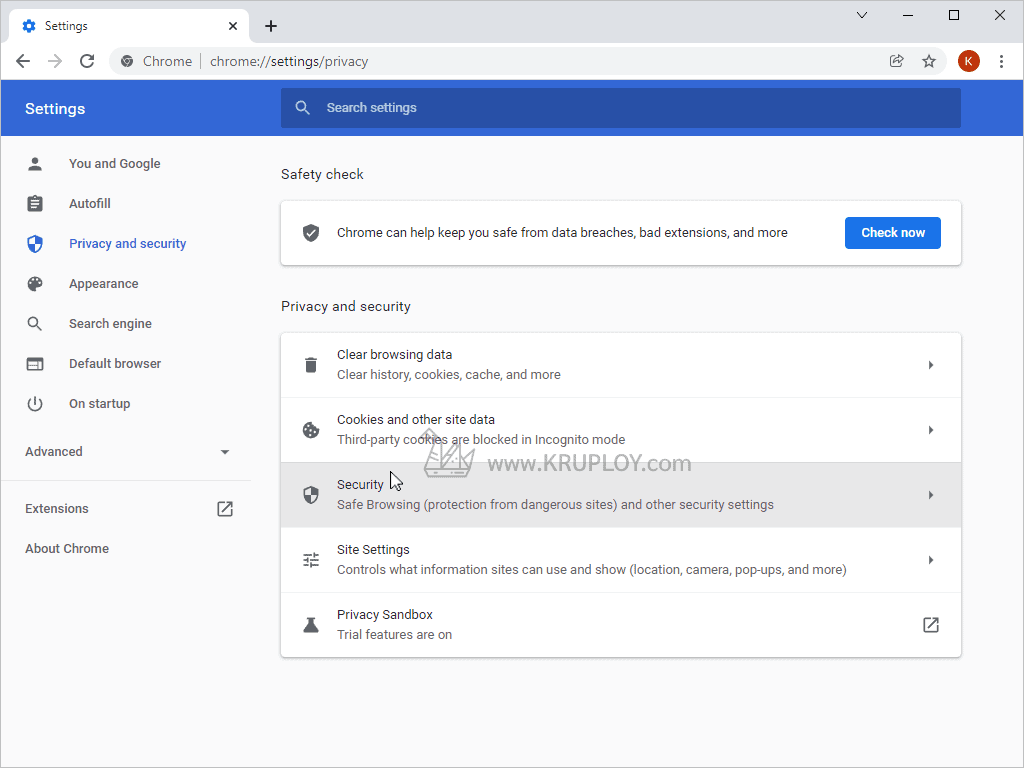Close the Settings tab

tap(233, 26)
